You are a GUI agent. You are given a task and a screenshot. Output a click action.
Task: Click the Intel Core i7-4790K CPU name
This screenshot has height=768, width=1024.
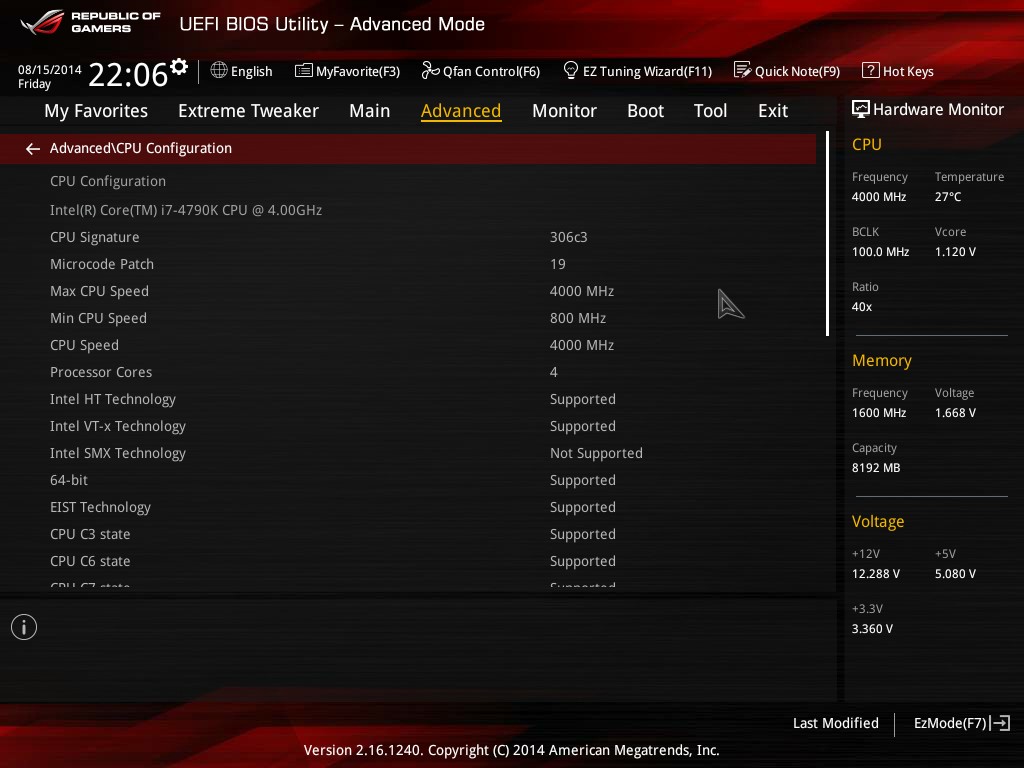(x=186, y=210)
